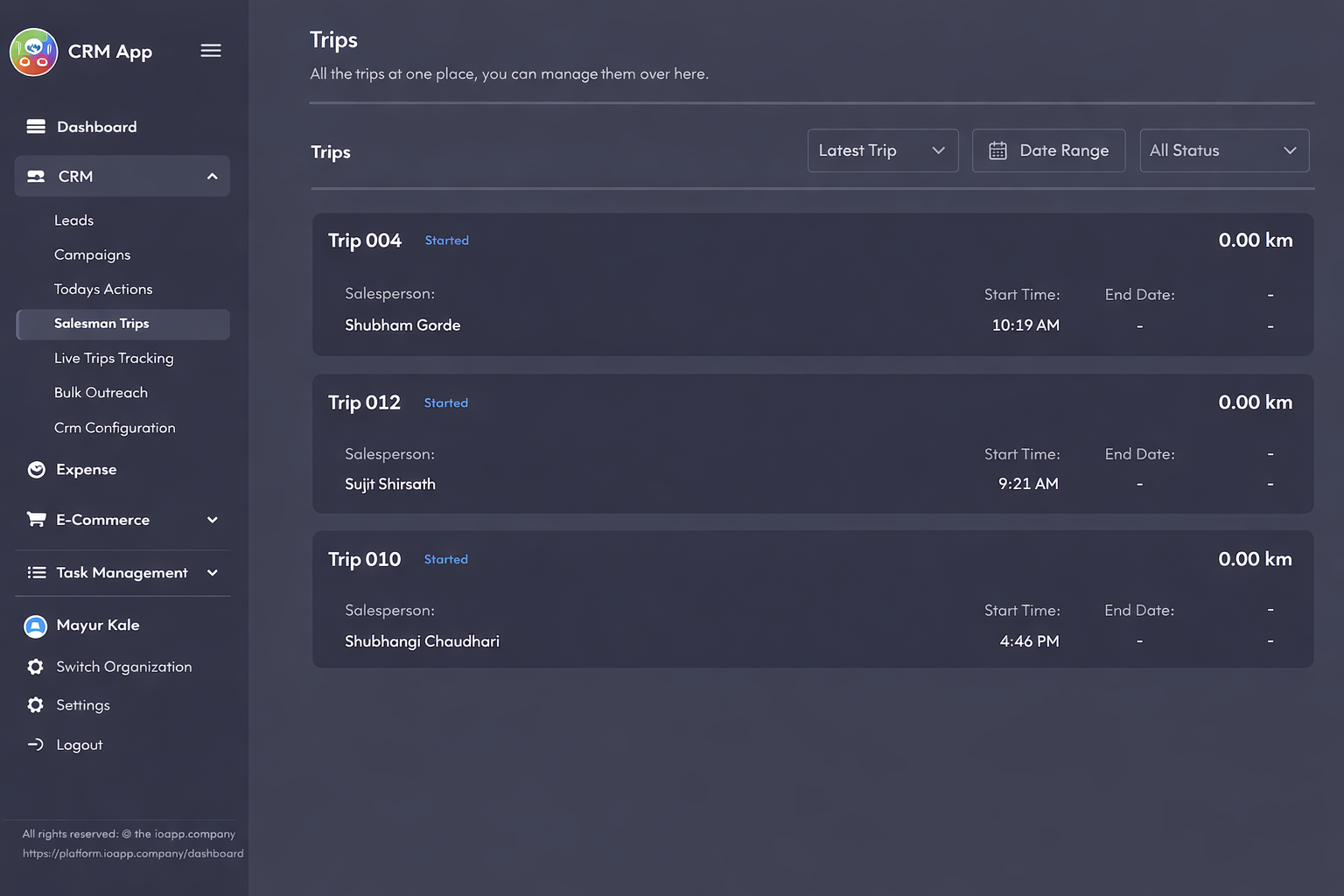The width and height of the screenshot is (1344, 896).
Task: Open the All Status filter dropdown
Action: point(1223,150)
